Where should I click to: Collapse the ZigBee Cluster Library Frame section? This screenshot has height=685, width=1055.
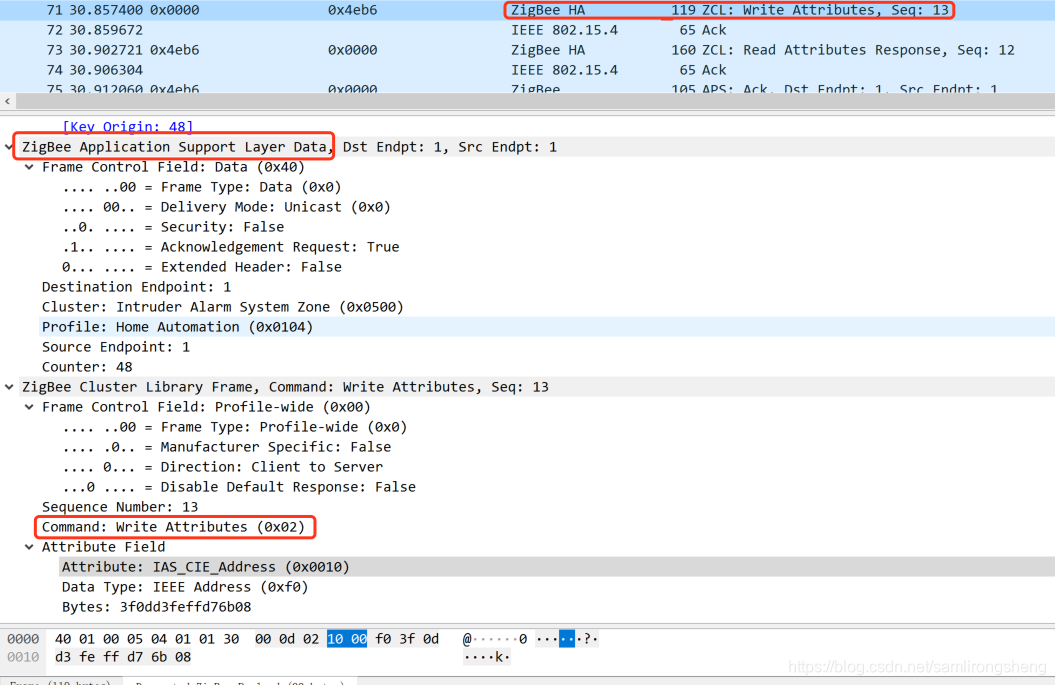coord(10,386)
